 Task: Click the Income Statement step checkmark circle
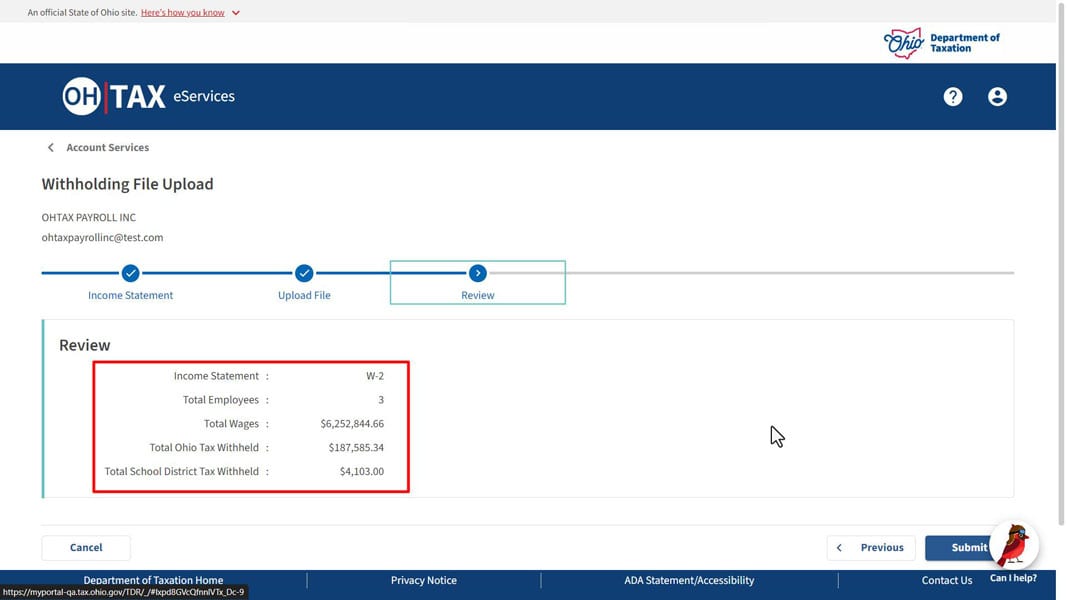130,273
